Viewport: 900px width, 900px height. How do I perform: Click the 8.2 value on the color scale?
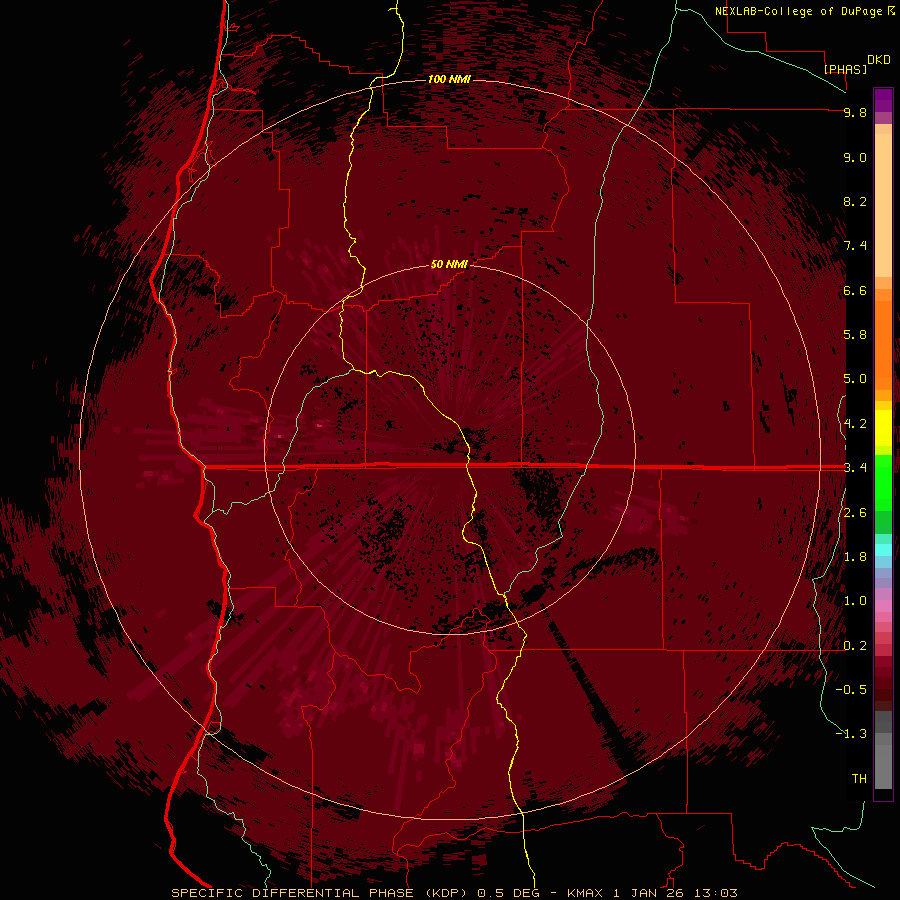tap(855, 201)
